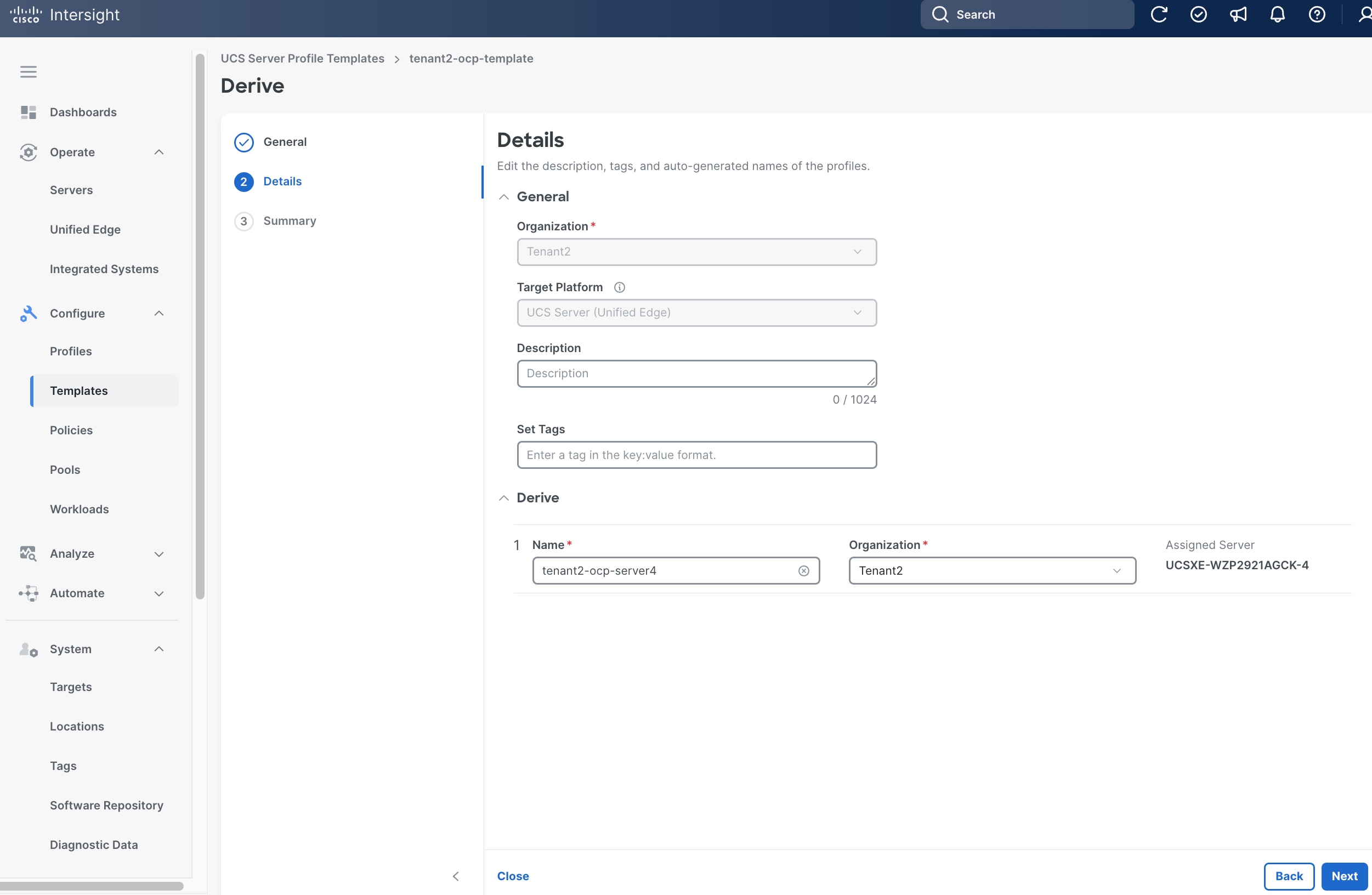
Task: Click the refresh icon in top bar
Action: click(1159, 14)
